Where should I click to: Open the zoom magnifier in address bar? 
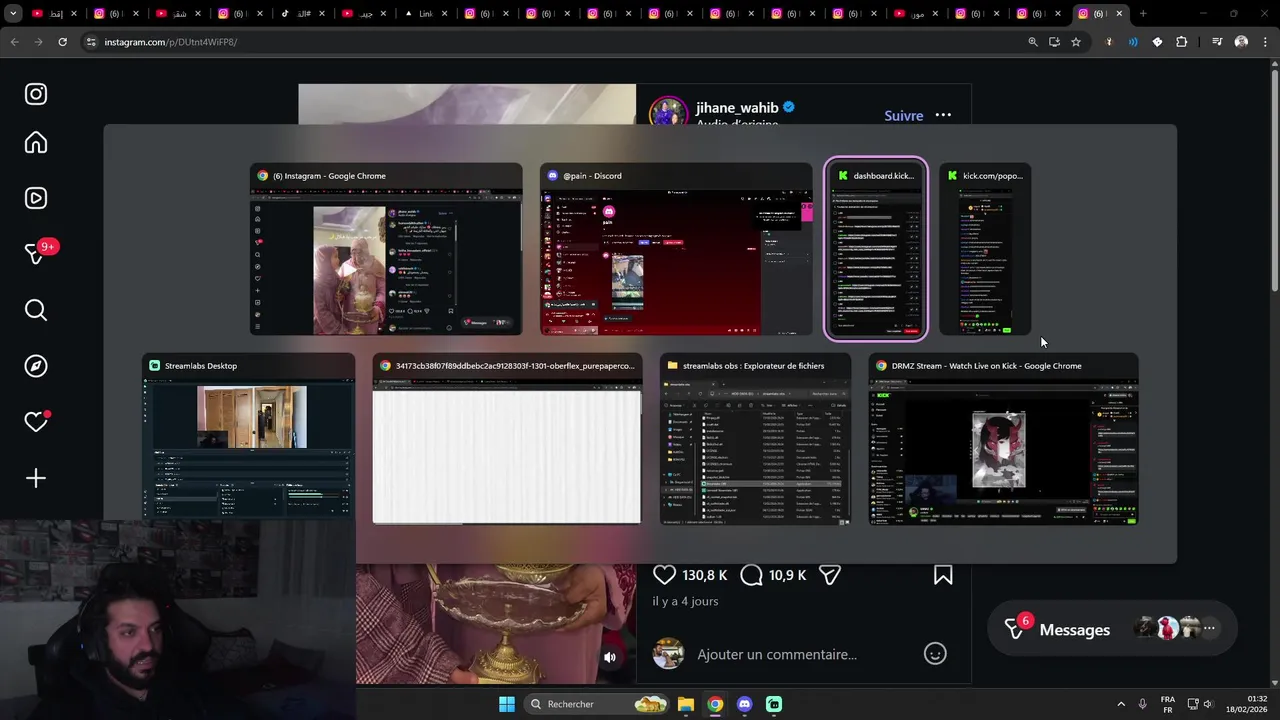[1033, 42]
